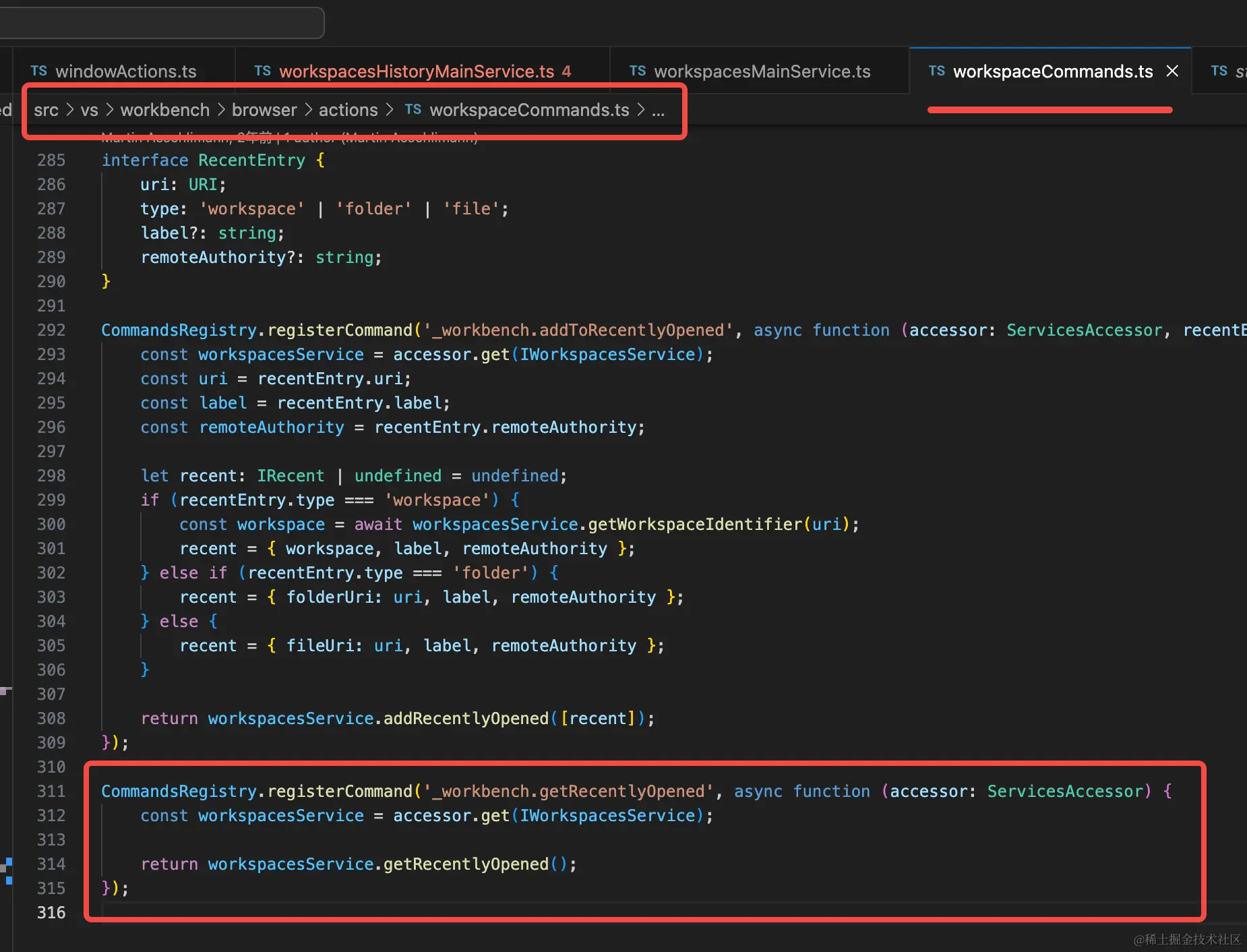Image resolution: width=1247 pixels, height=952 pixels.
Task: Click 'CommandsRegistry' on line 292
Action: (179, 330)
